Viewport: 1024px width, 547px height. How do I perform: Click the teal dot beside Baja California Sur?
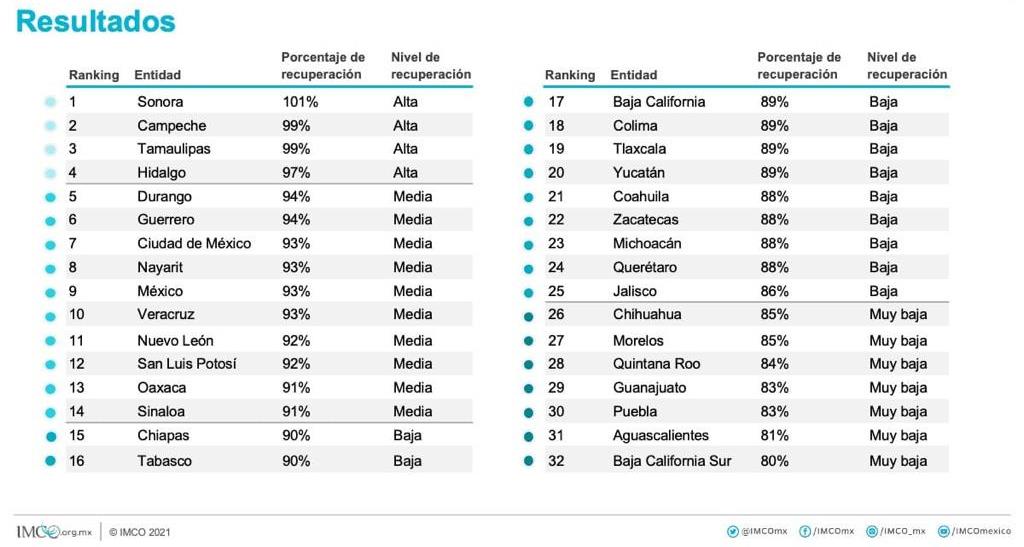pos(528,461)
